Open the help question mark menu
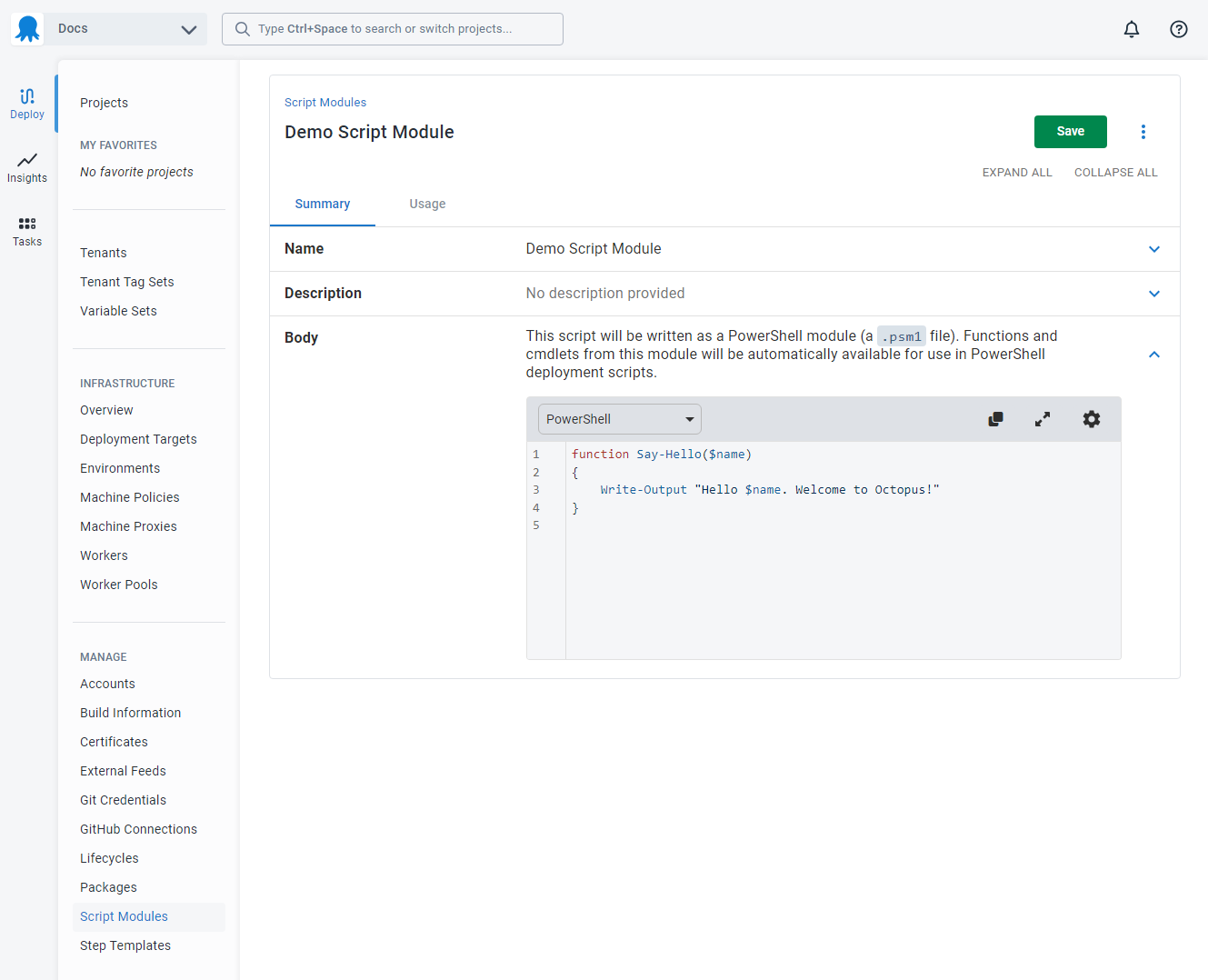 (1179, 29)
